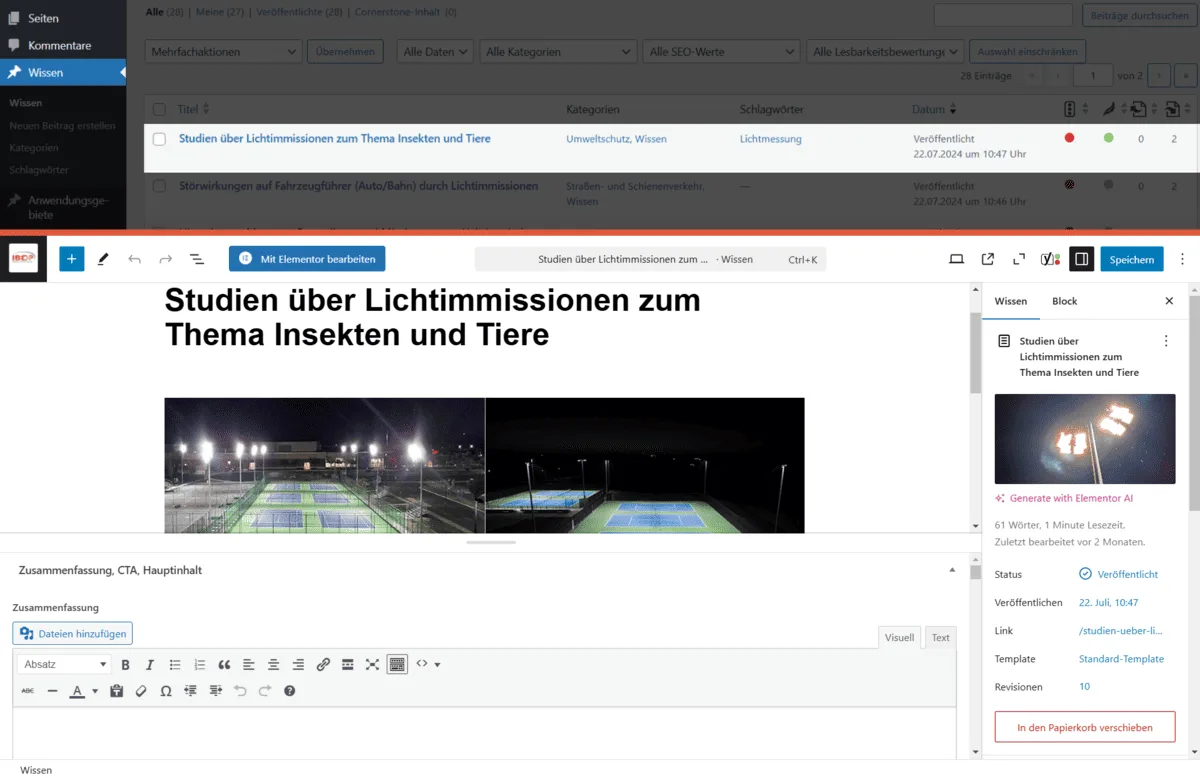Insert the Read More tag
This screenshot has width=1200, height=778.
pyautogui.click(x=347, y=664)
